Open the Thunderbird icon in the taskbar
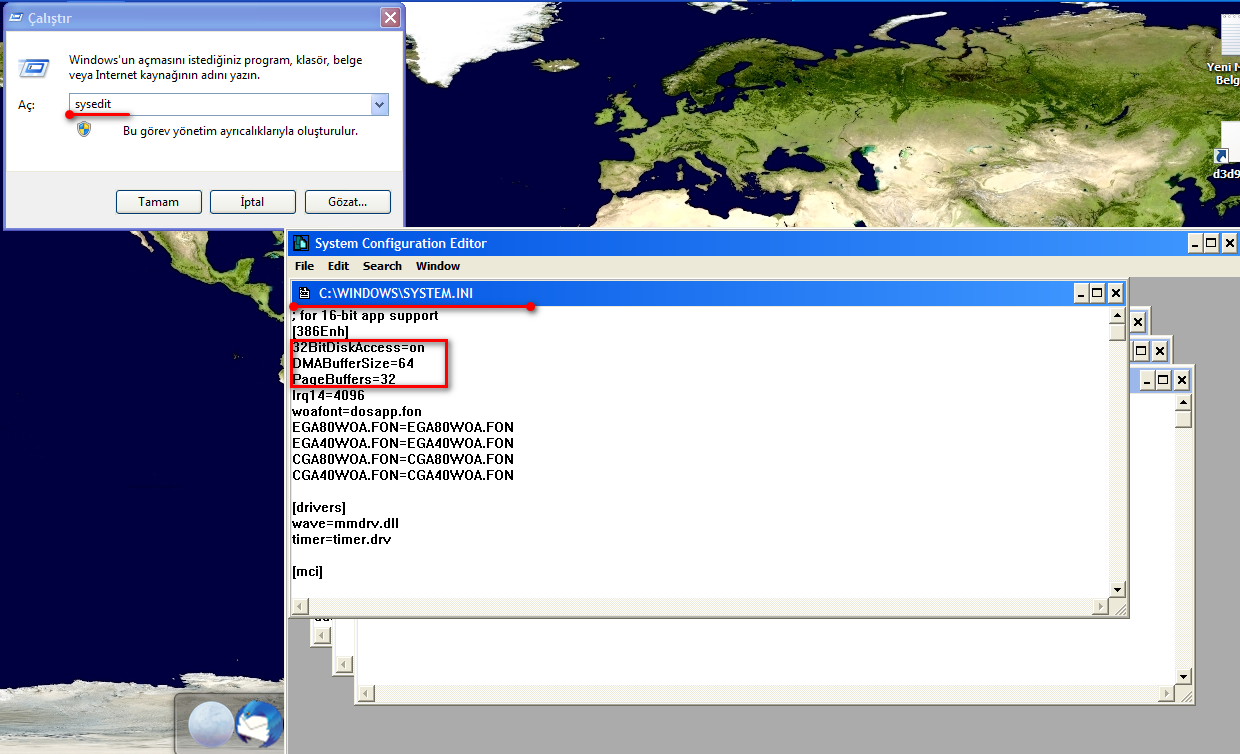The width and height of the screenshot is (1240, 754). pyautogui.click(x=258, y=722)
